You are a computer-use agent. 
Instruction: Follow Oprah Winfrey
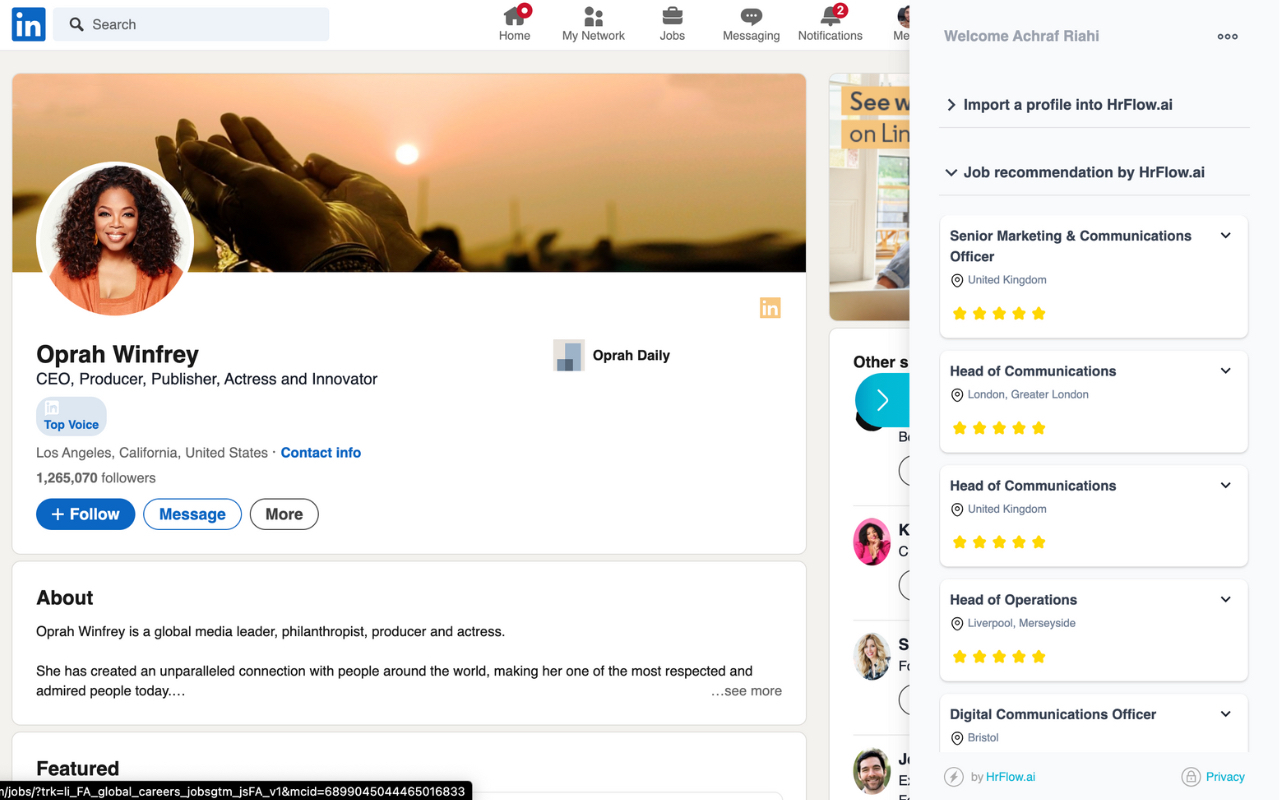(85, 514)
